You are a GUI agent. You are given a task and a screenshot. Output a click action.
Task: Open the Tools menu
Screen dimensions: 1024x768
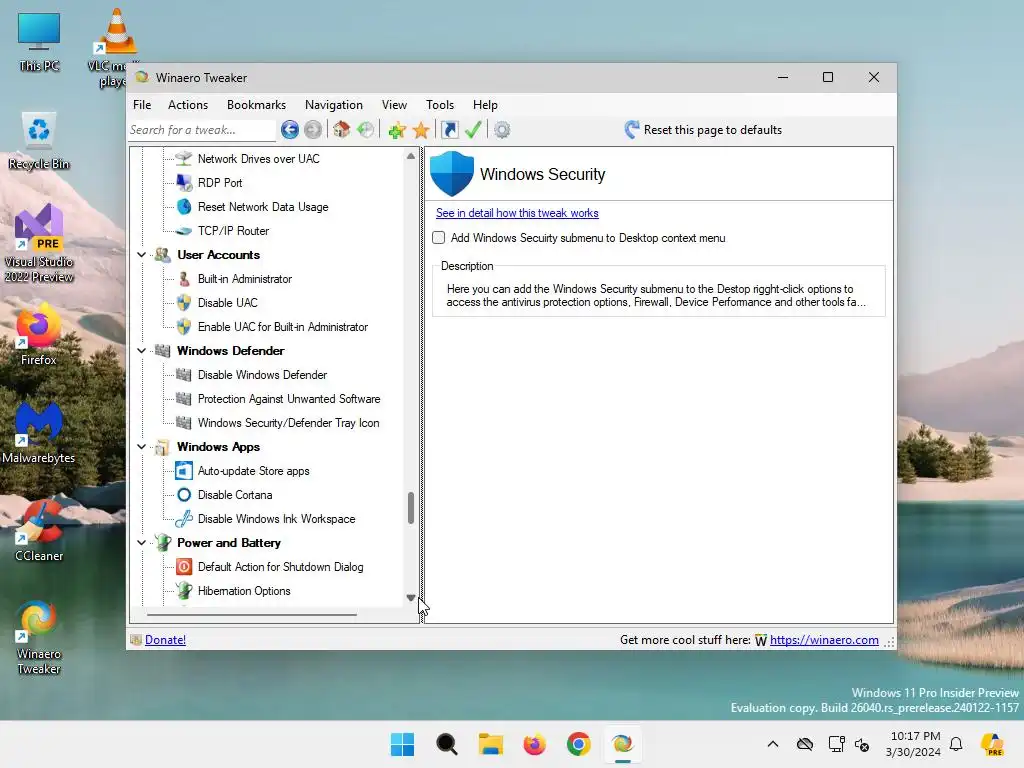tap(440, 104)
